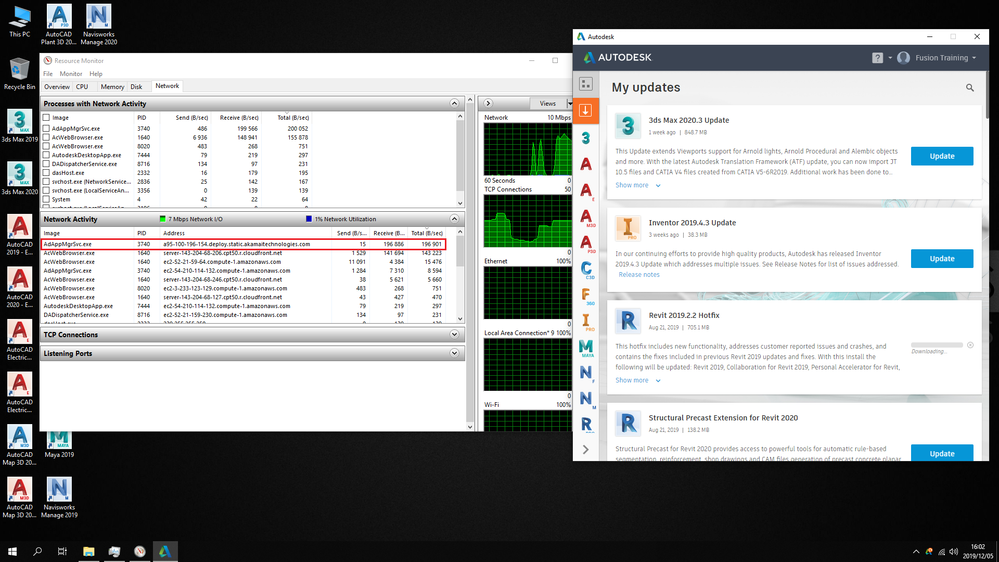Expand the Listening Ports section
The height and width of the screenshot is (562, 999).
click(454, 353)
